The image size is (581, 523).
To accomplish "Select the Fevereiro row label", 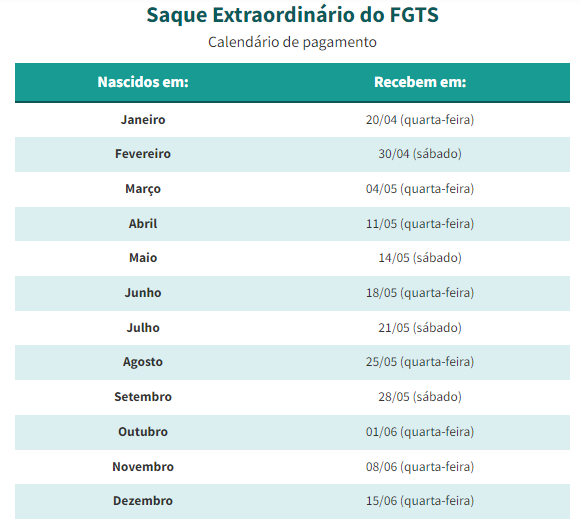I will (143, 154).
